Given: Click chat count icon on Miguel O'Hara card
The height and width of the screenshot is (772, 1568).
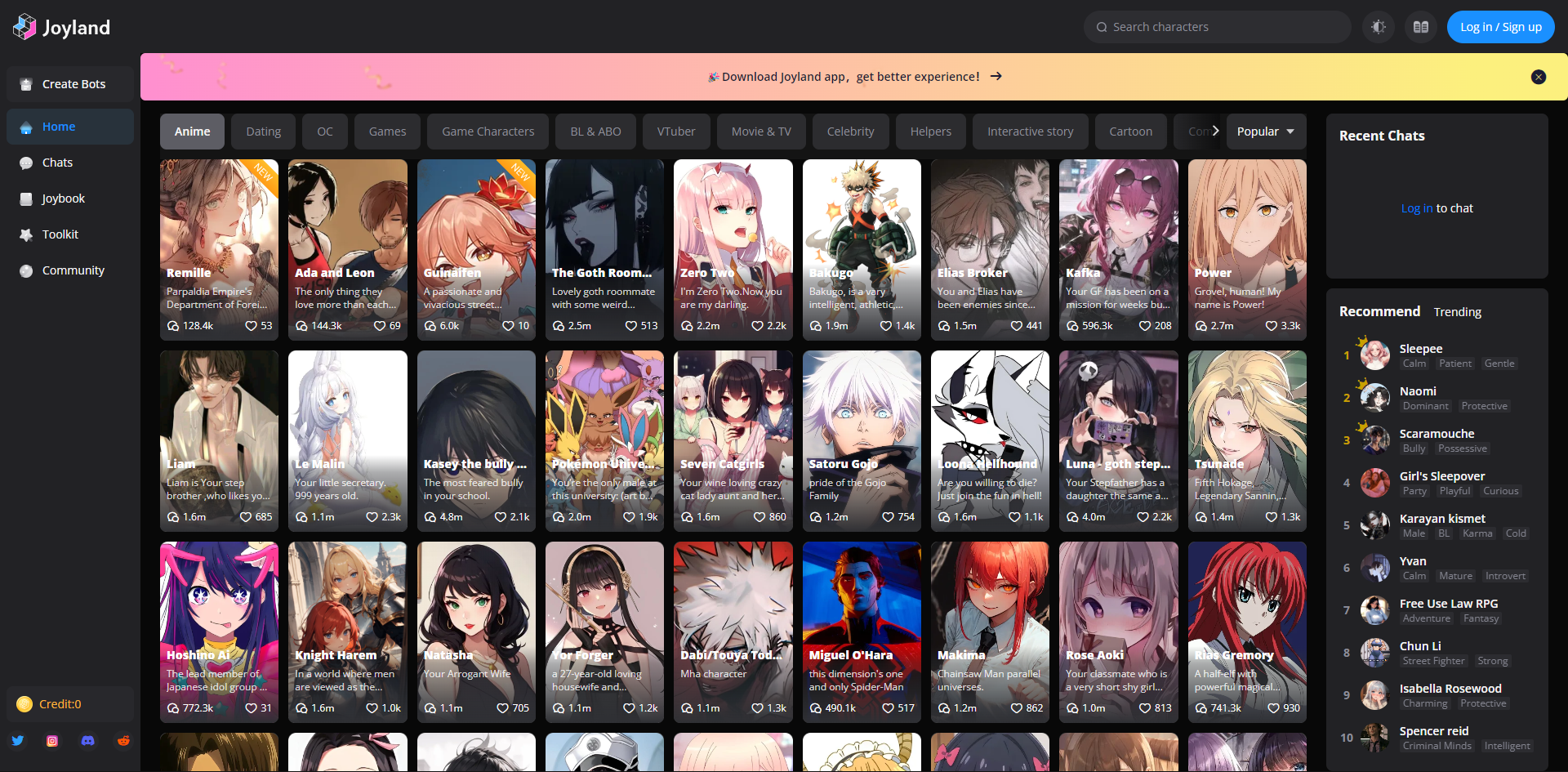Looking at the screenshot, I should point(816,708).
